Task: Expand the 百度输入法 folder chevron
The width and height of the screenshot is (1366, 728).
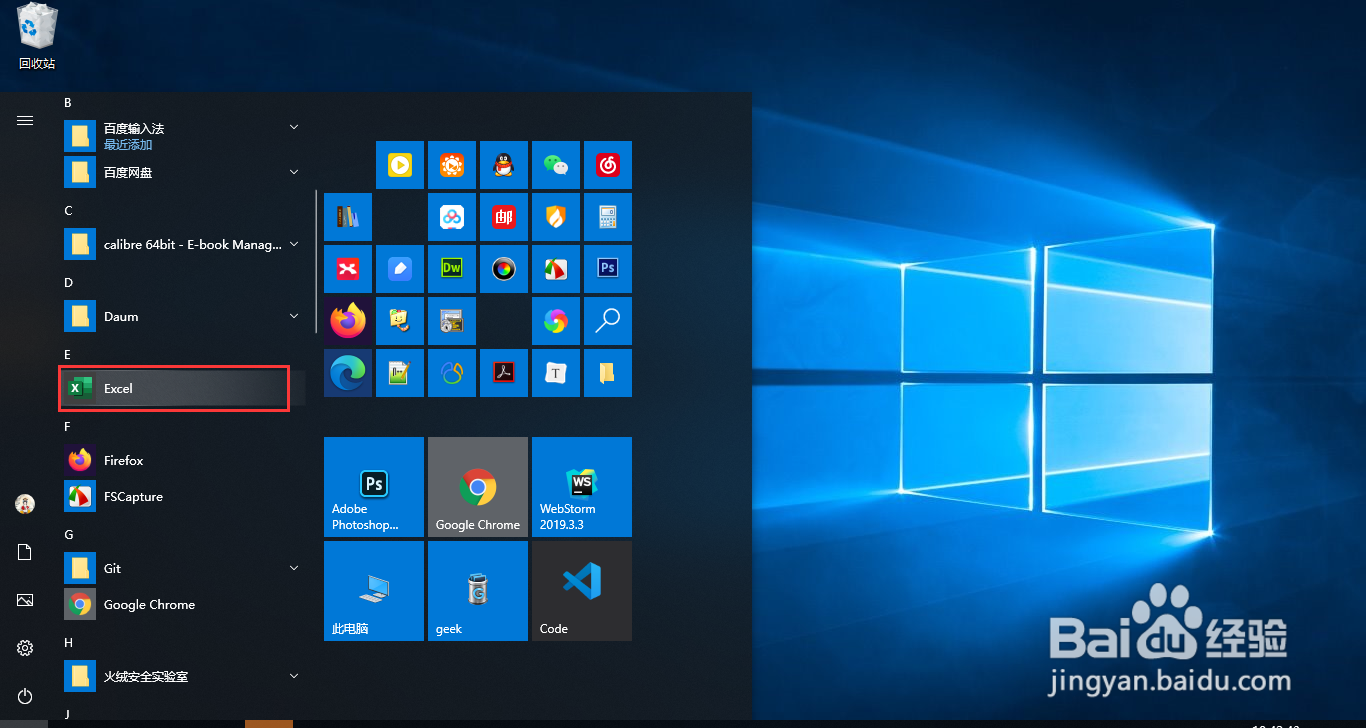Action: [294, 127]
